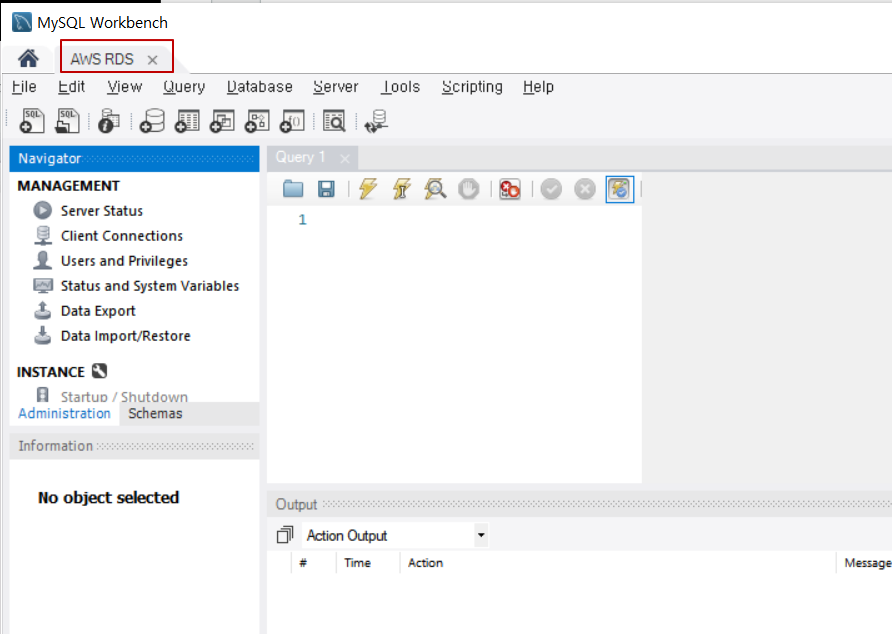Open Server Status
The image size is (892, 634).
[102, 211]
